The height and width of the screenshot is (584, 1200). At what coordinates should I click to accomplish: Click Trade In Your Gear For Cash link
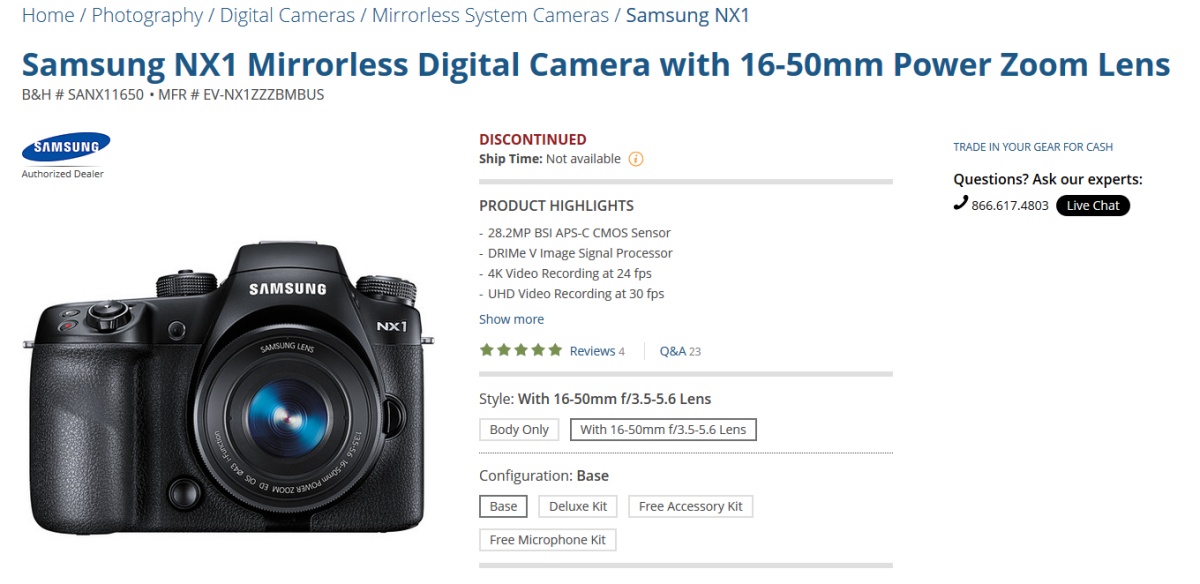[x=1033, y=147]
